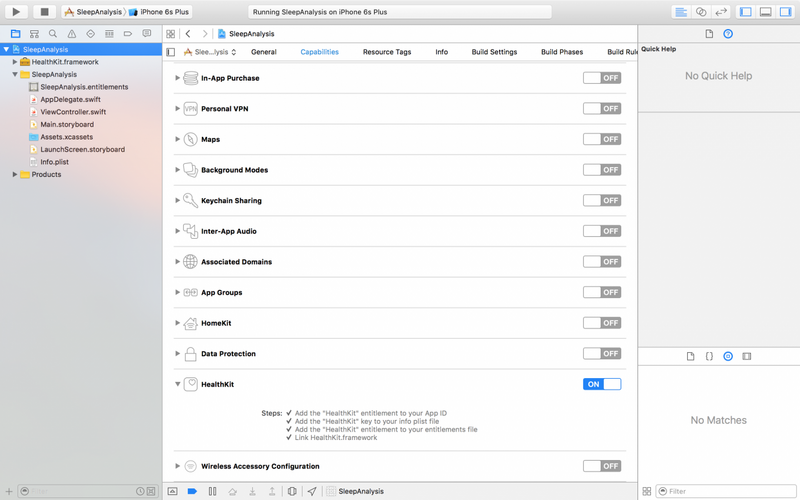This screenshot has width=800, height=500.
Task: Collapse the HealthKit section
Action: pos(177,384)
